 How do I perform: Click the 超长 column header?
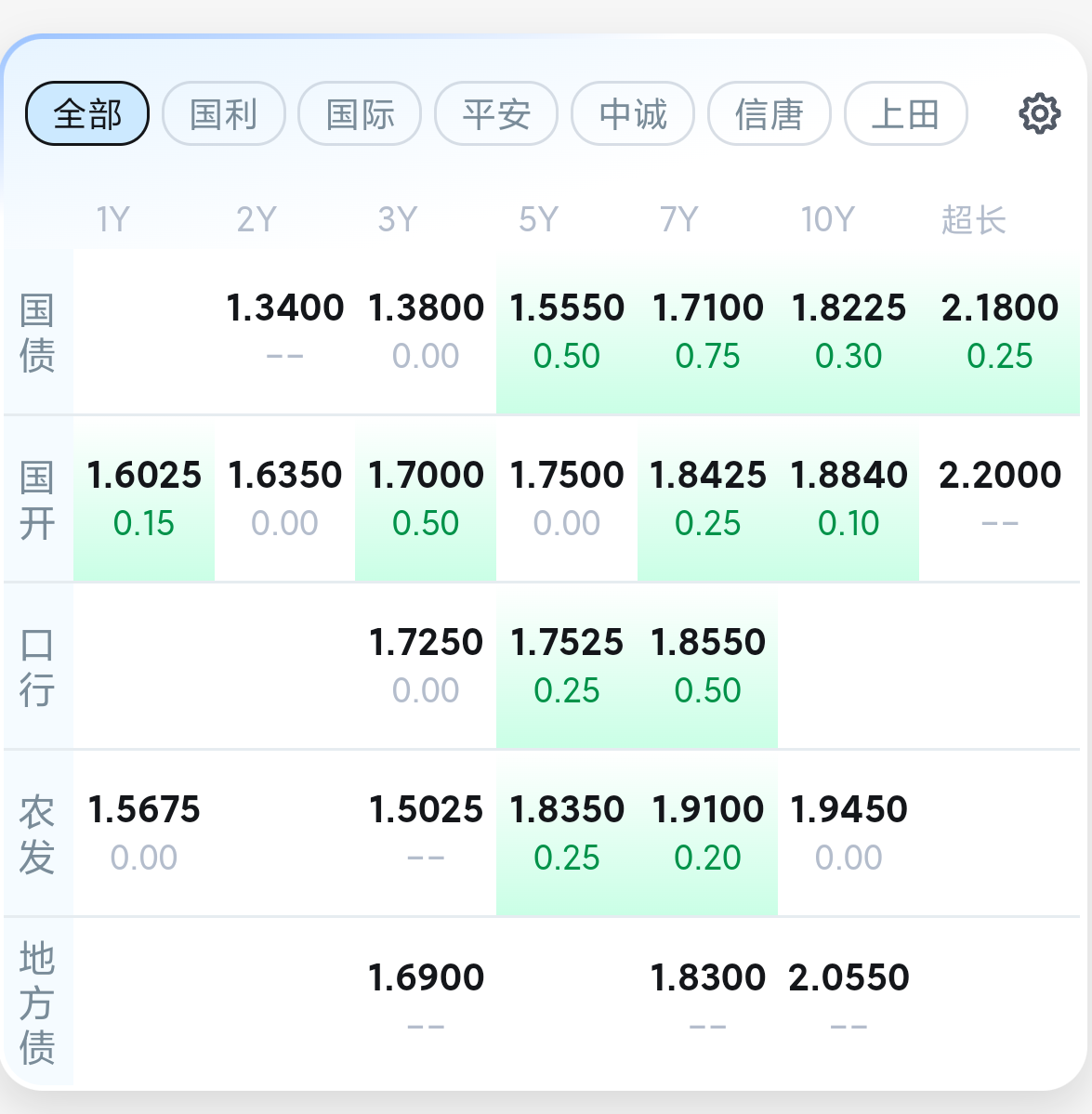(973, 220)
